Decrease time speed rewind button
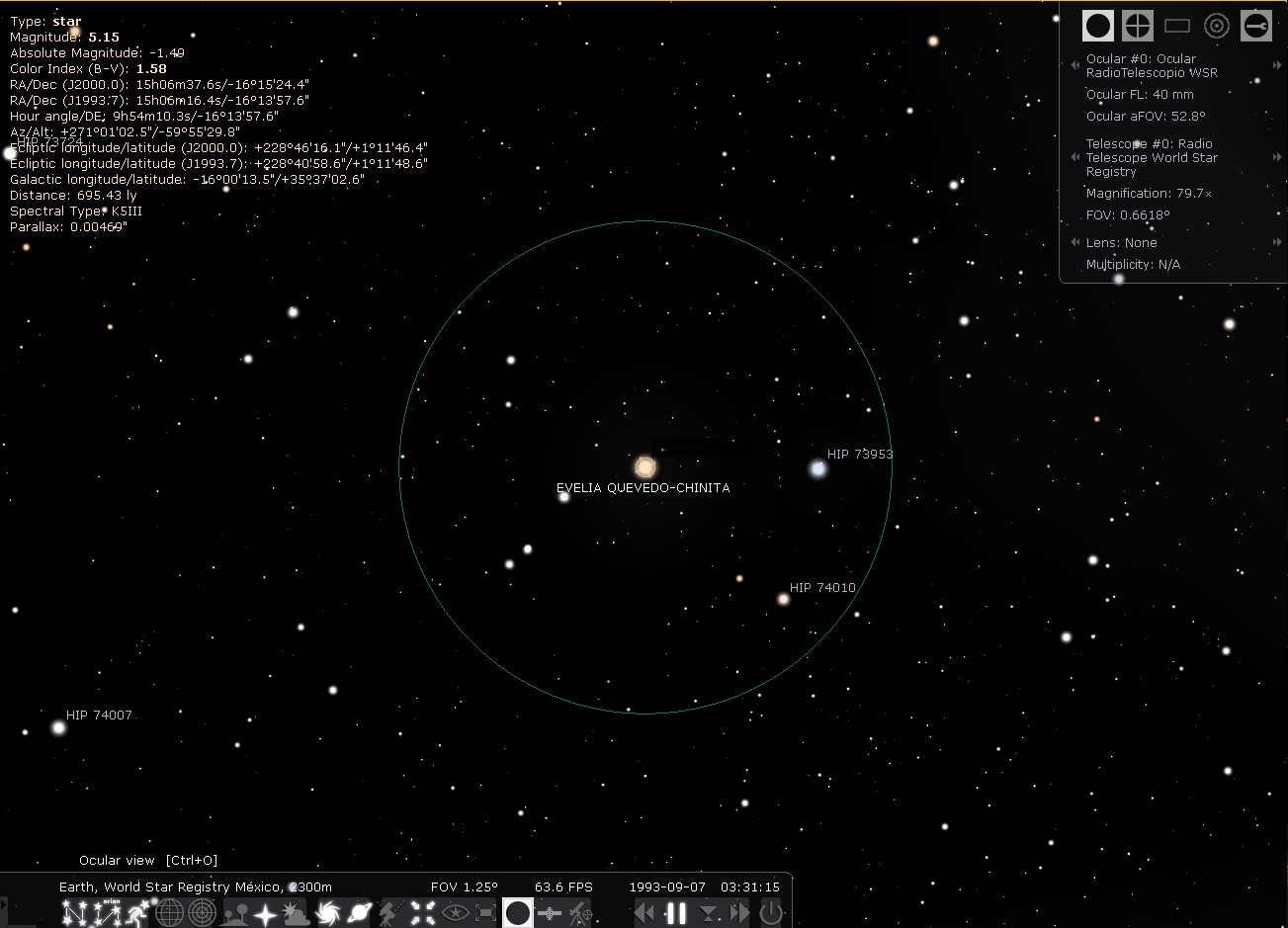 (x=644, y=913)
